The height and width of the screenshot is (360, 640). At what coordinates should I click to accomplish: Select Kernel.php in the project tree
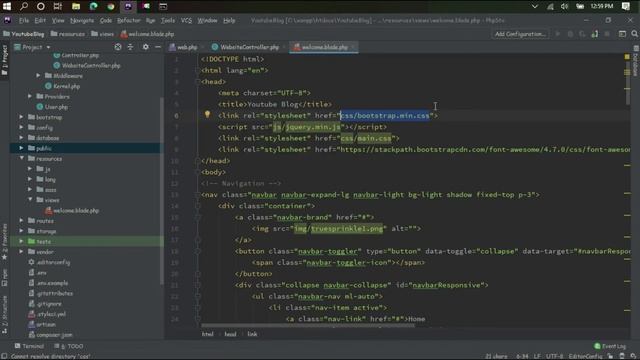click(x=63, y=86)
